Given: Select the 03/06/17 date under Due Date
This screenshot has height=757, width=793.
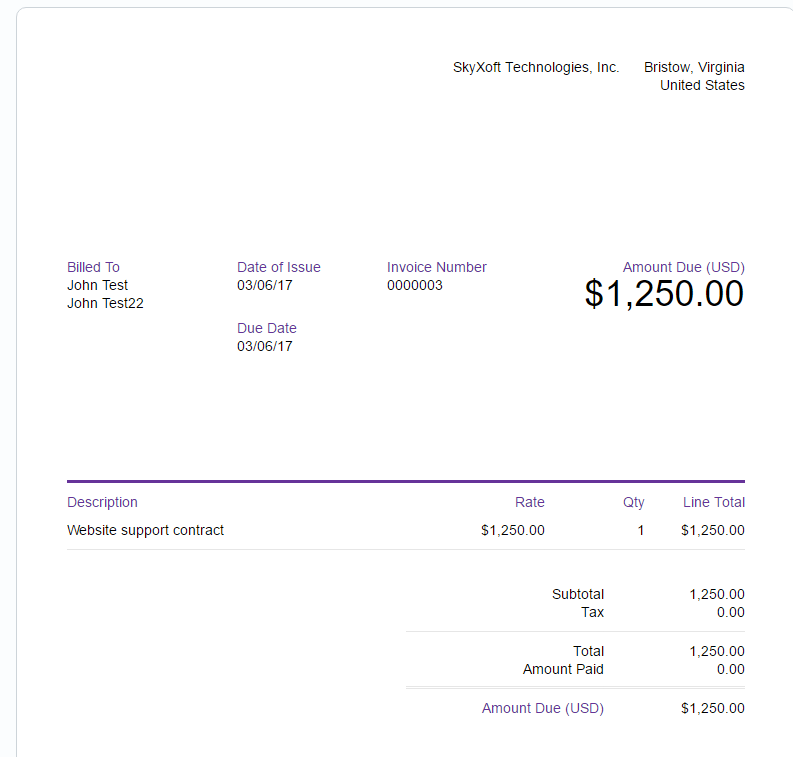Looking at the screenshot, I should click(x=265, y=346).
